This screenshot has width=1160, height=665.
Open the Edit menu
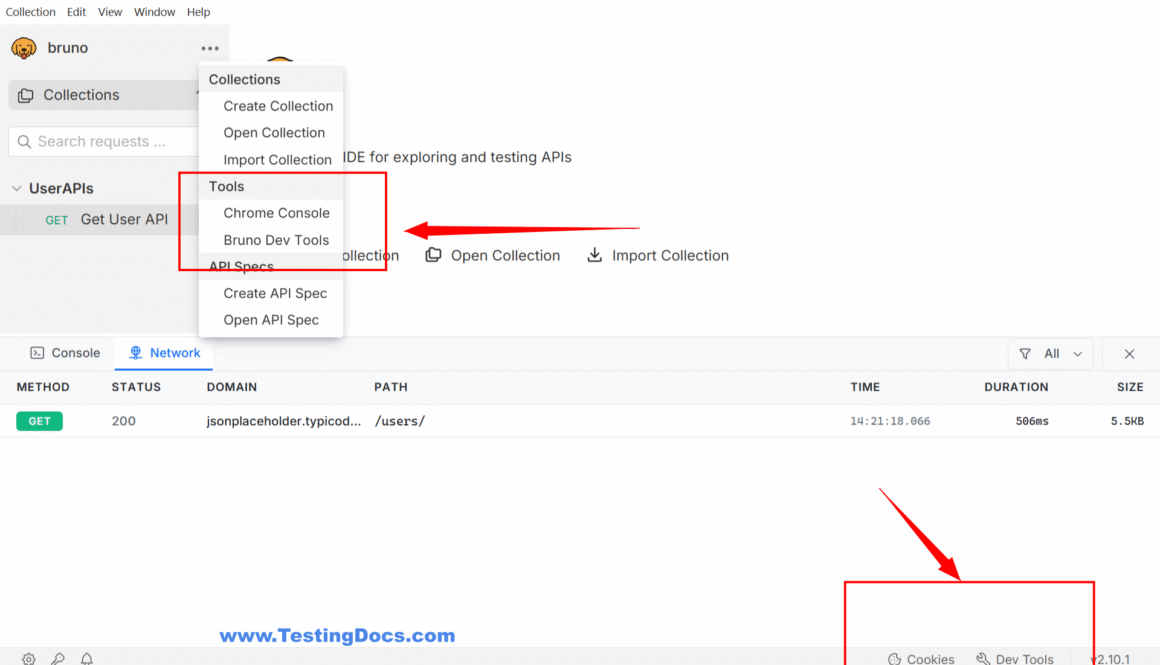[x=76, y=12]
